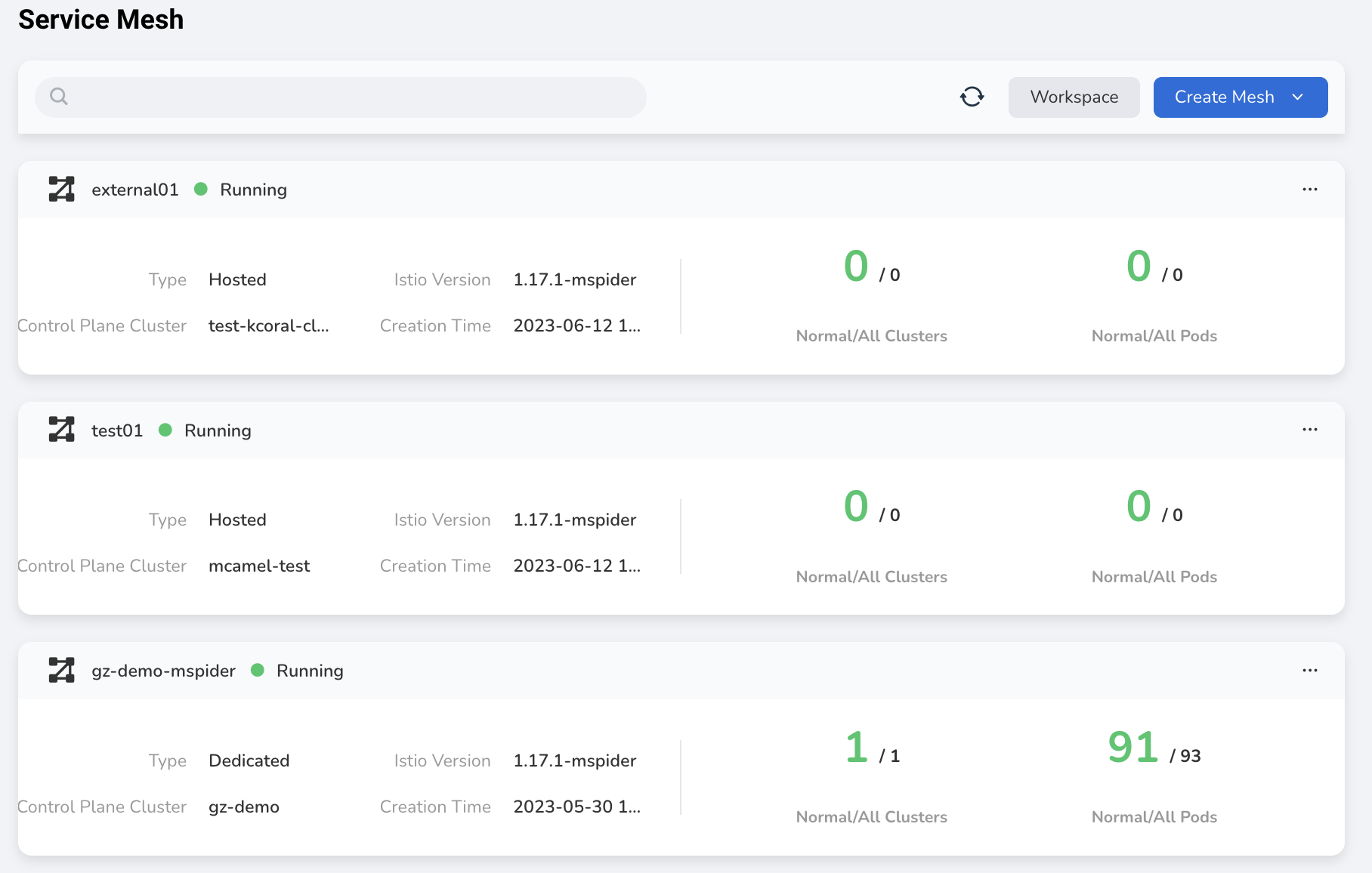1372x873 pixels.
Task: Click the gz-demo cluster value
Action: (244, 807)
